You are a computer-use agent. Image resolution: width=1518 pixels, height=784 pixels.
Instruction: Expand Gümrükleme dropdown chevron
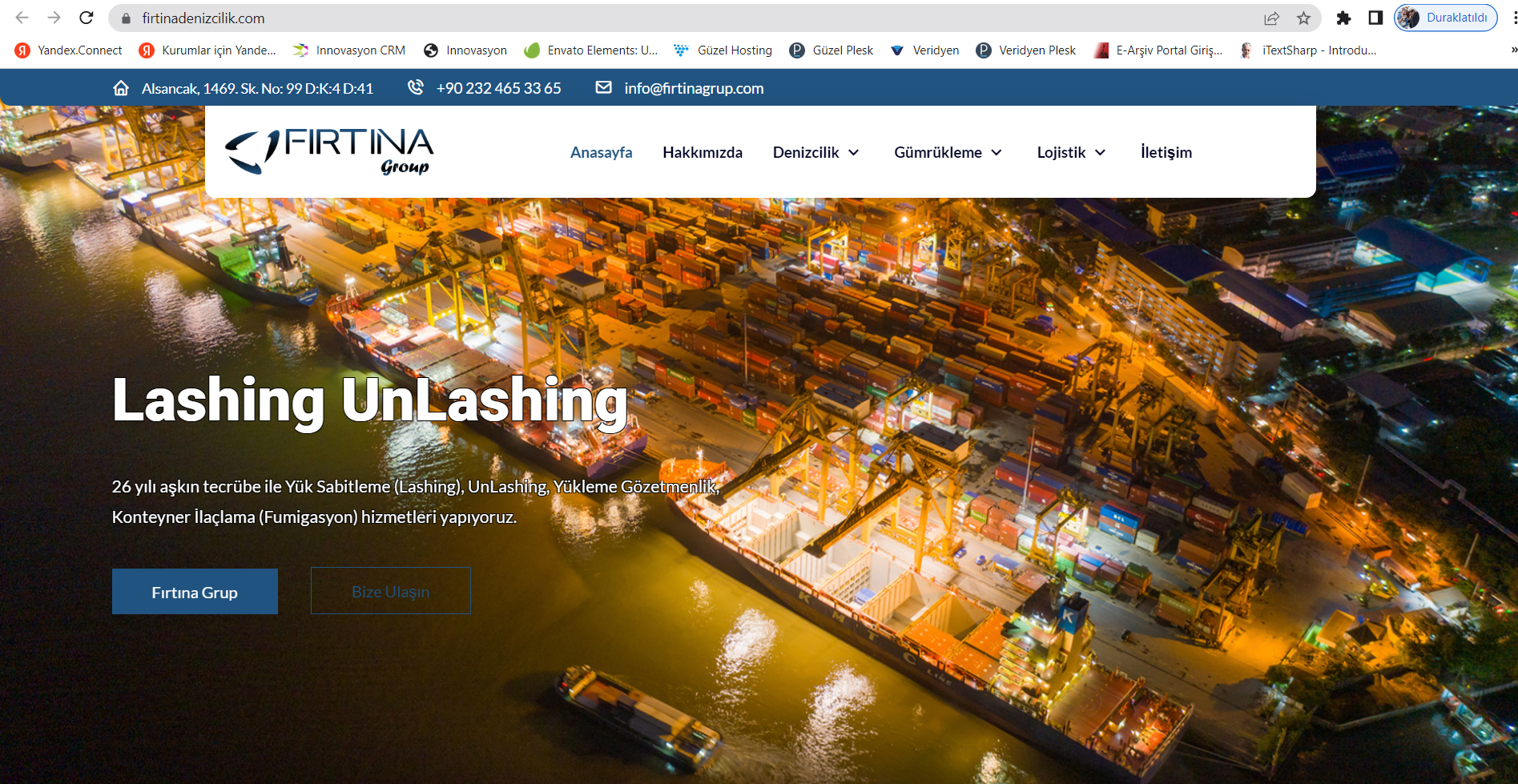997,152
